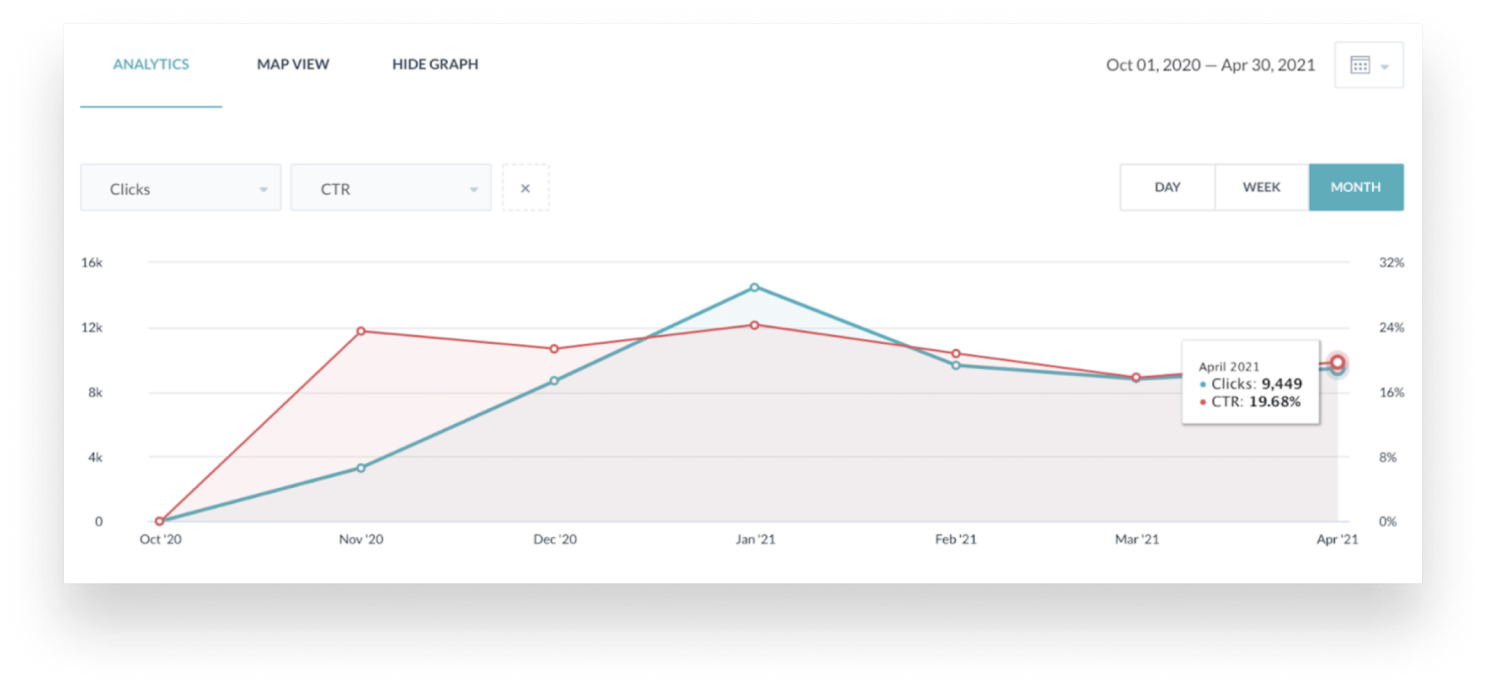Click the December '20 Clicks data point
The height and width of the screenshot is (688, 1486).
554,381
